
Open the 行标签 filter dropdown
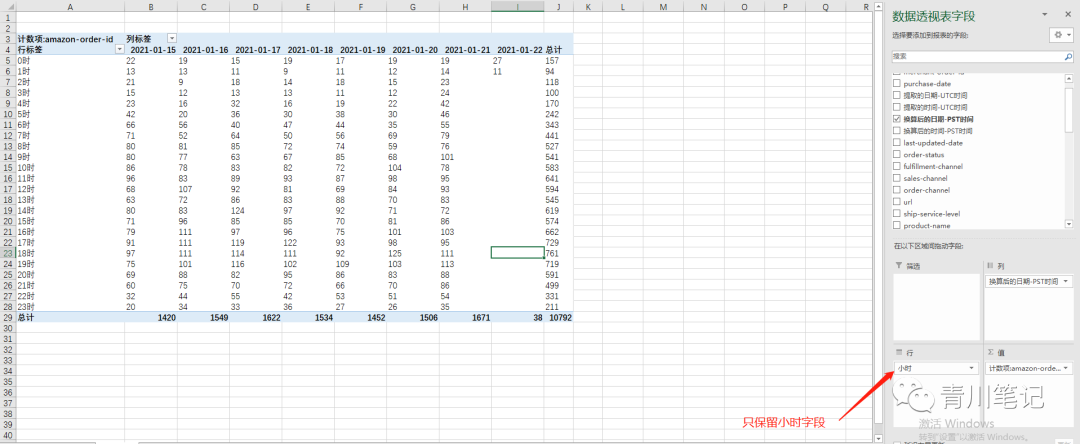(120, 50)
